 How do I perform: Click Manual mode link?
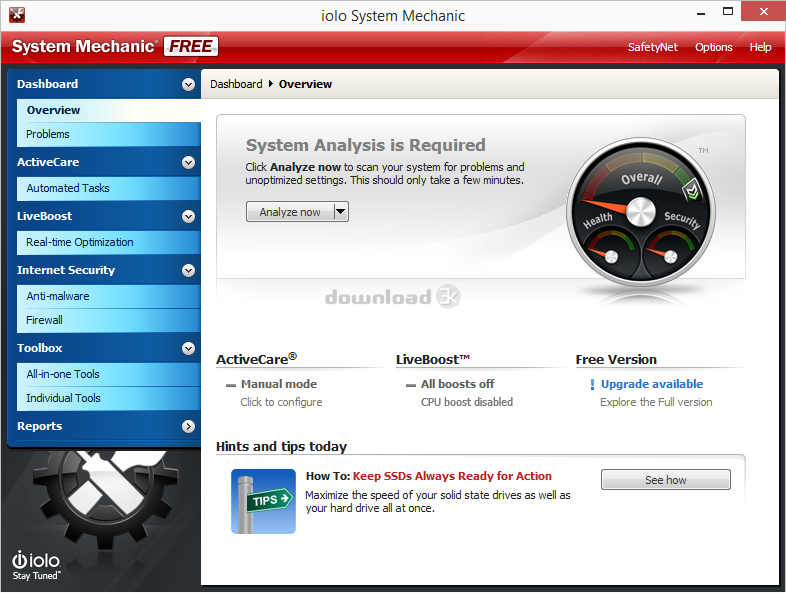[x=279, y=384]
